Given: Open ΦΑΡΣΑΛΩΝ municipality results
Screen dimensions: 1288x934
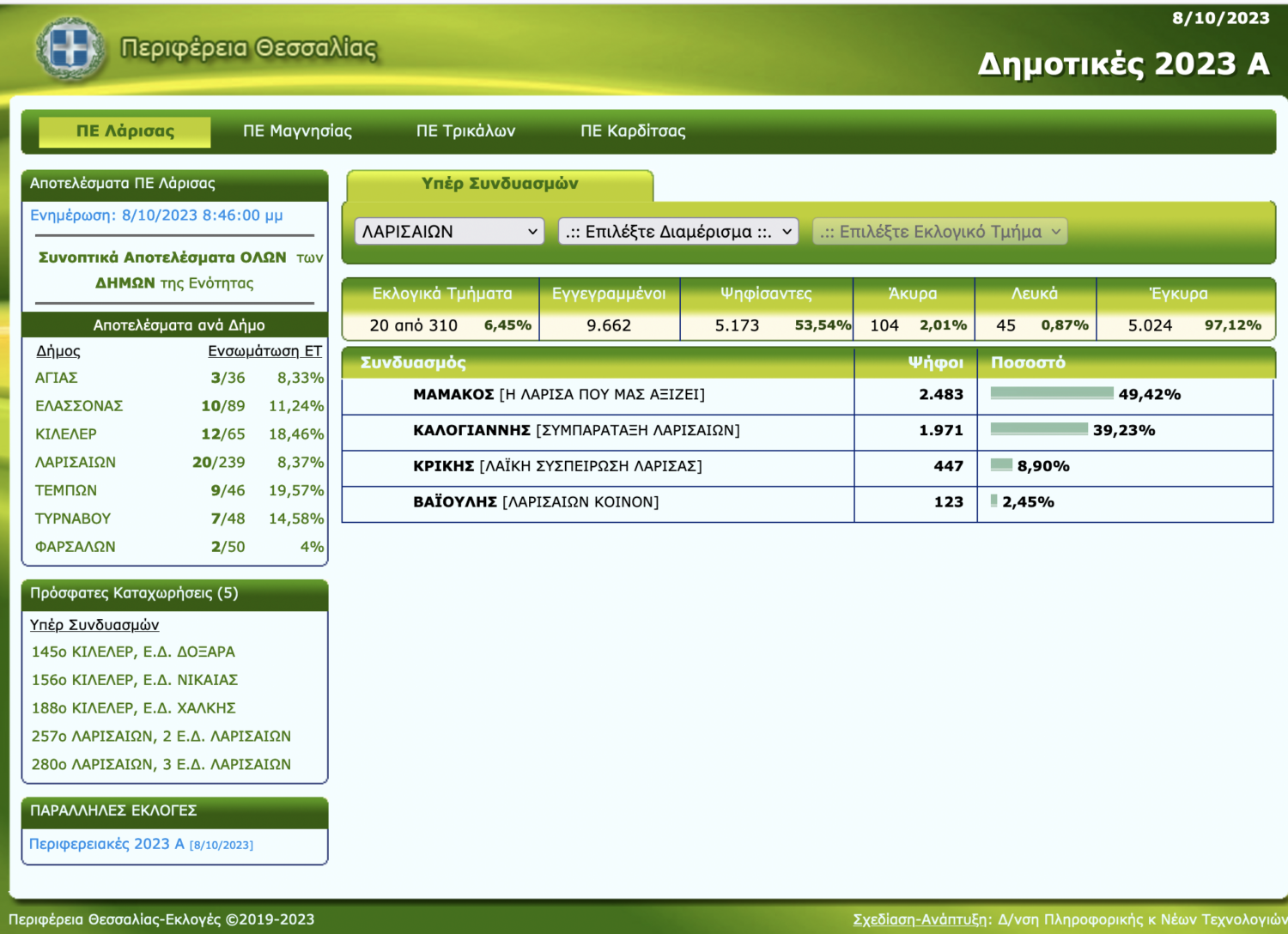Looking at the screenshot, I should (76, 547).
